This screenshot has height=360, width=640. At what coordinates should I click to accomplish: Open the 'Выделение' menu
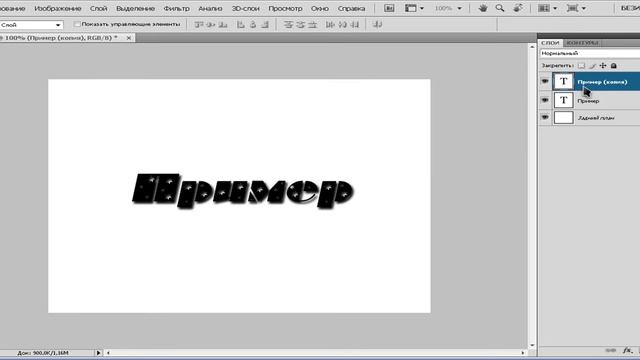(135, 8)
